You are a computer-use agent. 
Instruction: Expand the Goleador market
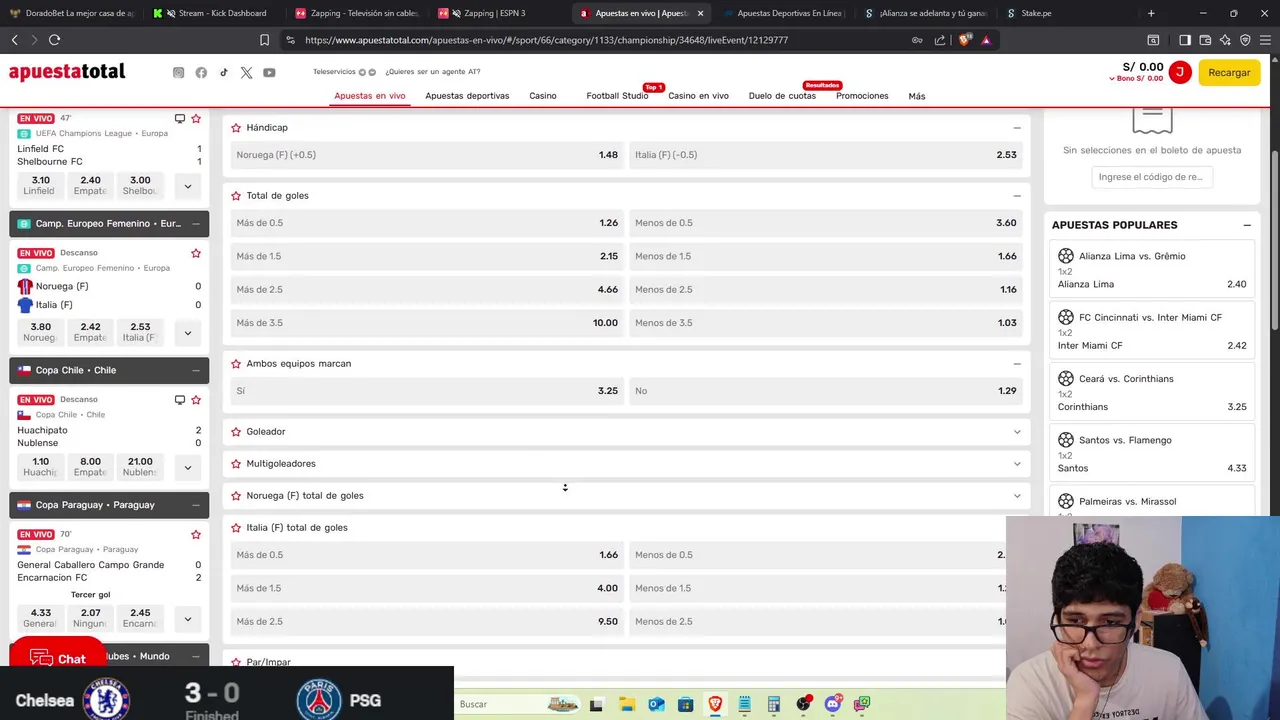pyautogui.click(x=1017, y=432)
